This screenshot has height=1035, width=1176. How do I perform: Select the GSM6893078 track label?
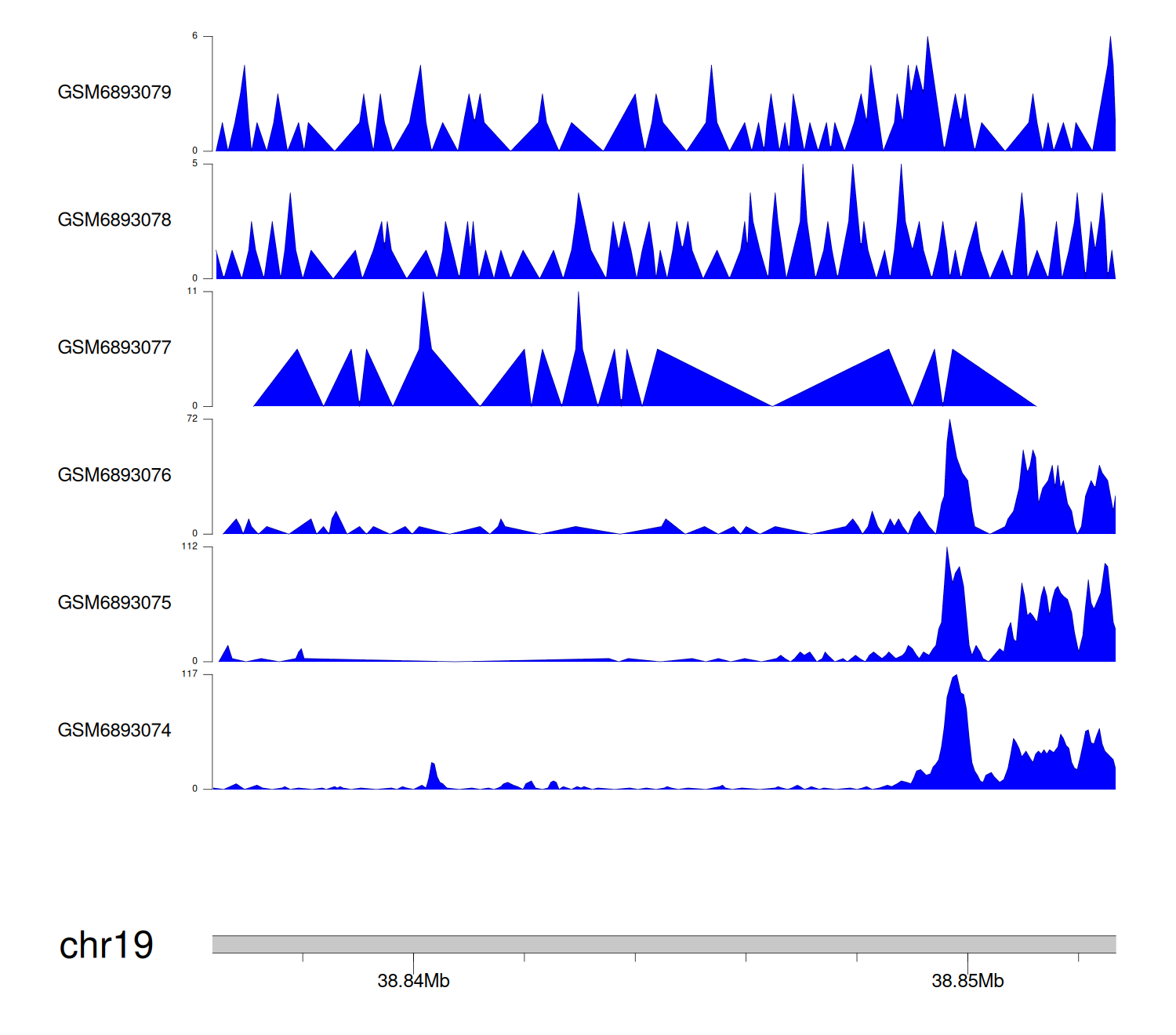click(114, 220)
